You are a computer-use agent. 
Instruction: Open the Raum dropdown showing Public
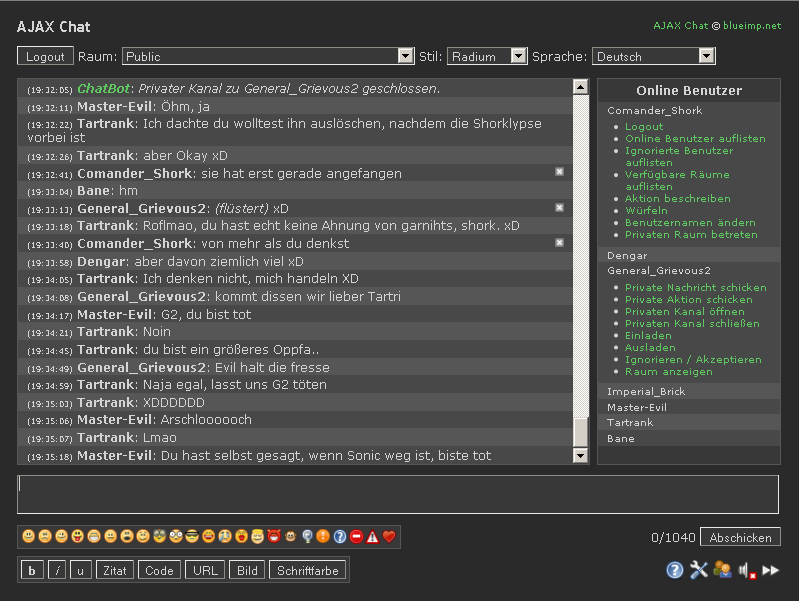(x=268, y=56)
